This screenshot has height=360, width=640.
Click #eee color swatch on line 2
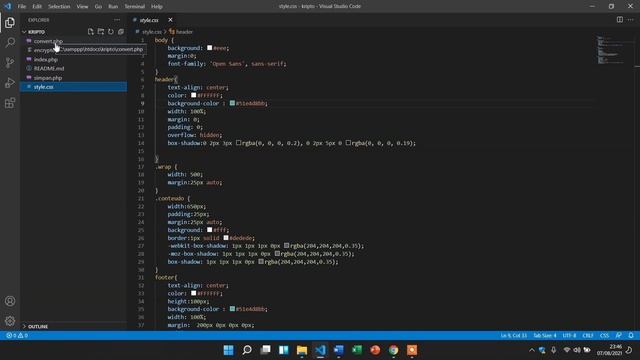(209, 48)
